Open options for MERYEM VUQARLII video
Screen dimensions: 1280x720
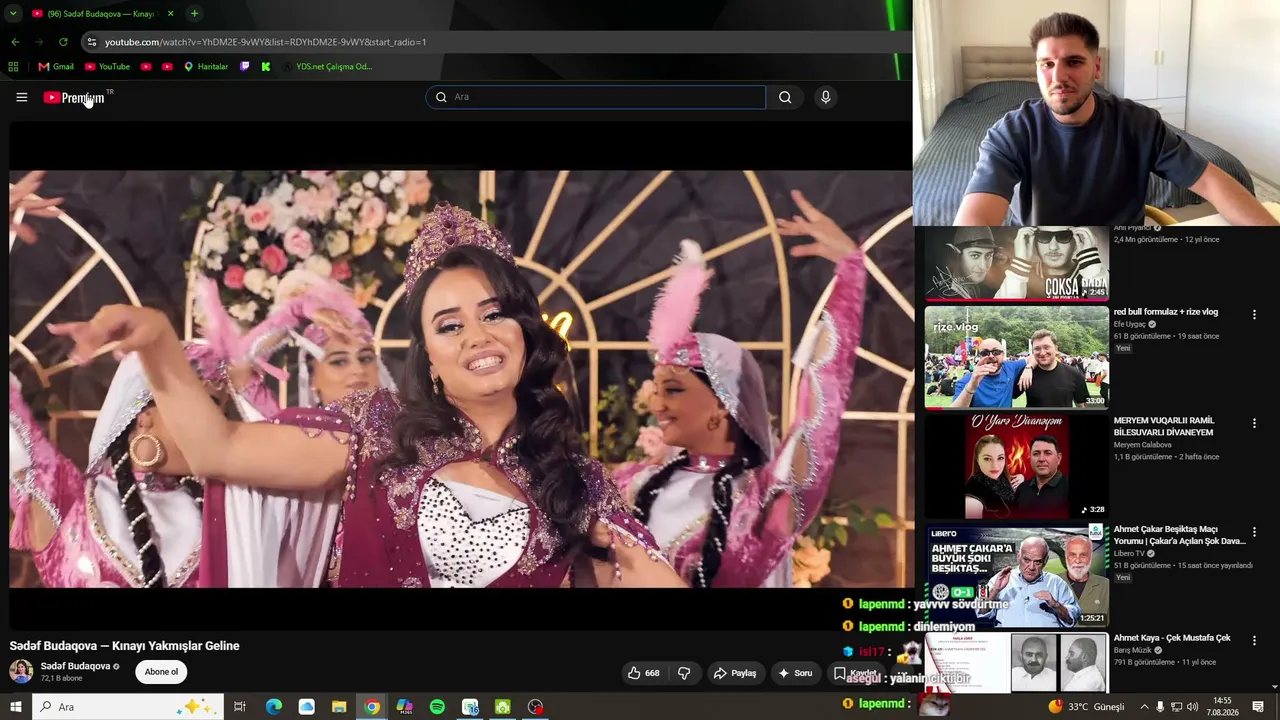[1254, 423]
